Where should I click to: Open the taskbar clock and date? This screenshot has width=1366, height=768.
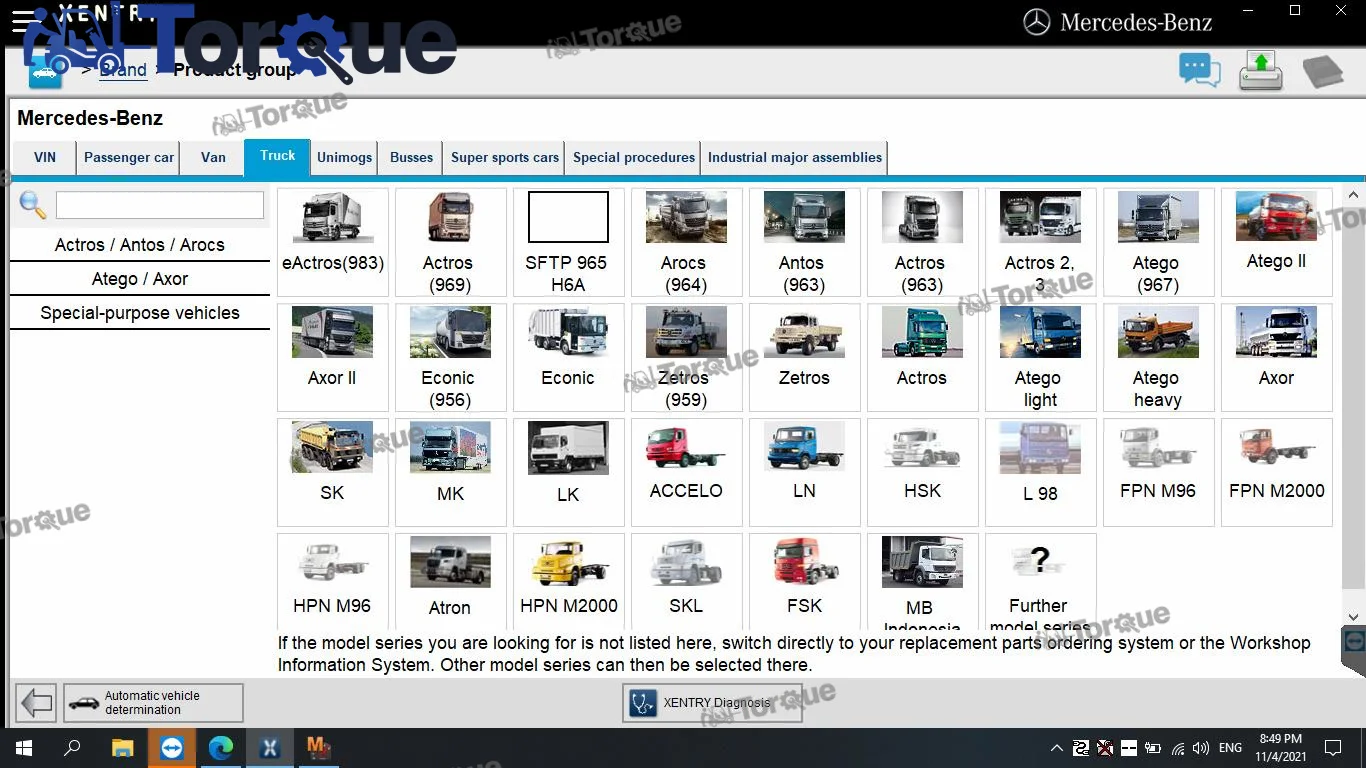point(1280,747)
